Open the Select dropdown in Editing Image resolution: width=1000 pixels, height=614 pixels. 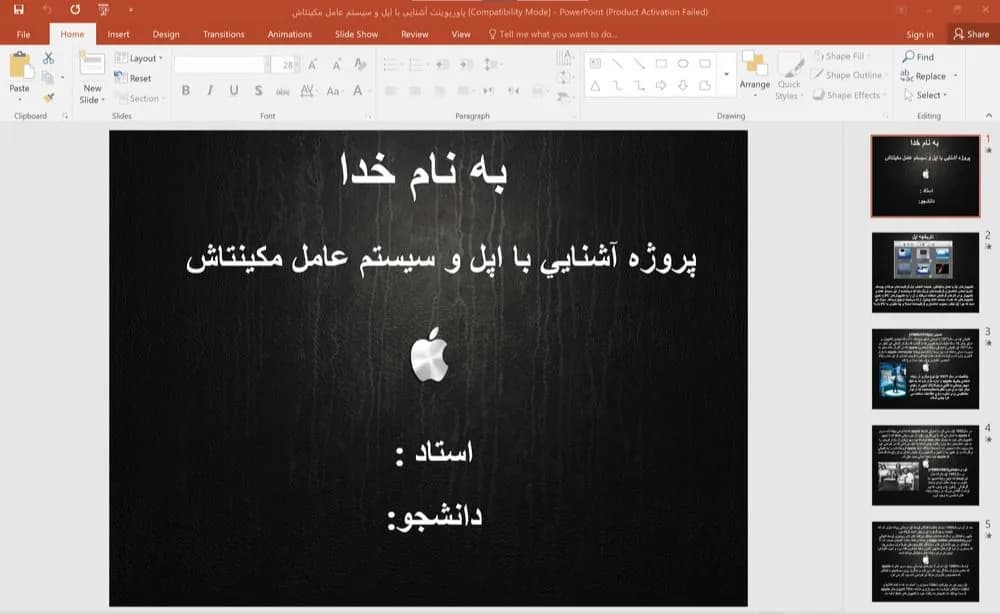point(925,95)
